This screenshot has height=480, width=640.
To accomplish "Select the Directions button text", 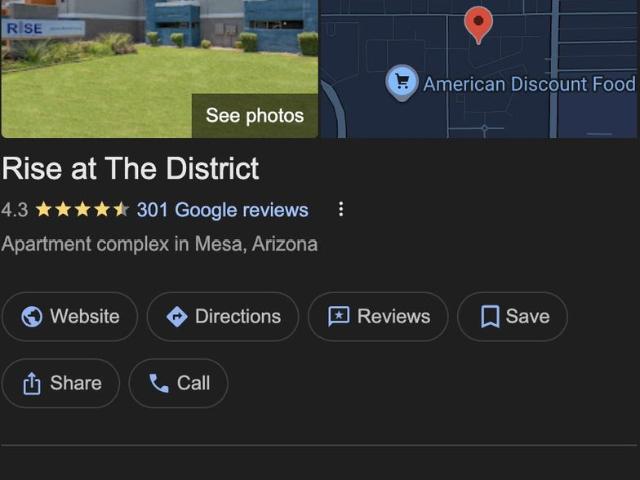I will 238,316.
